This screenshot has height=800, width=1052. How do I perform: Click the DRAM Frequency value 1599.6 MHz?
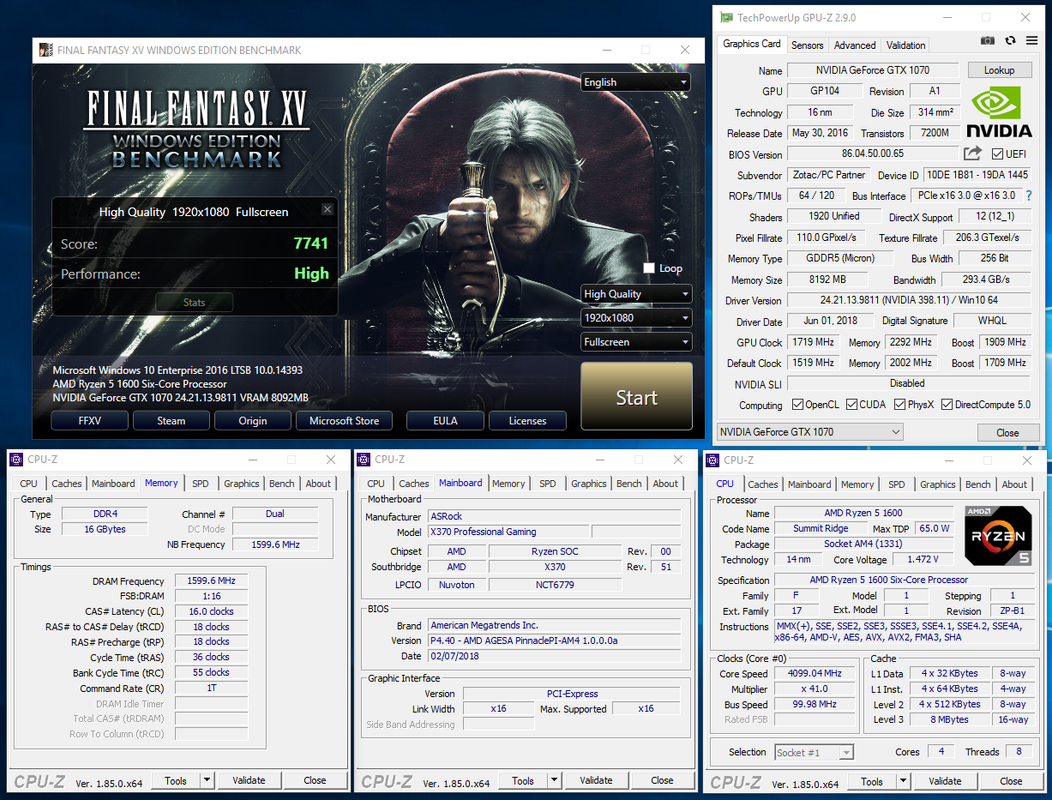(211, 581)
